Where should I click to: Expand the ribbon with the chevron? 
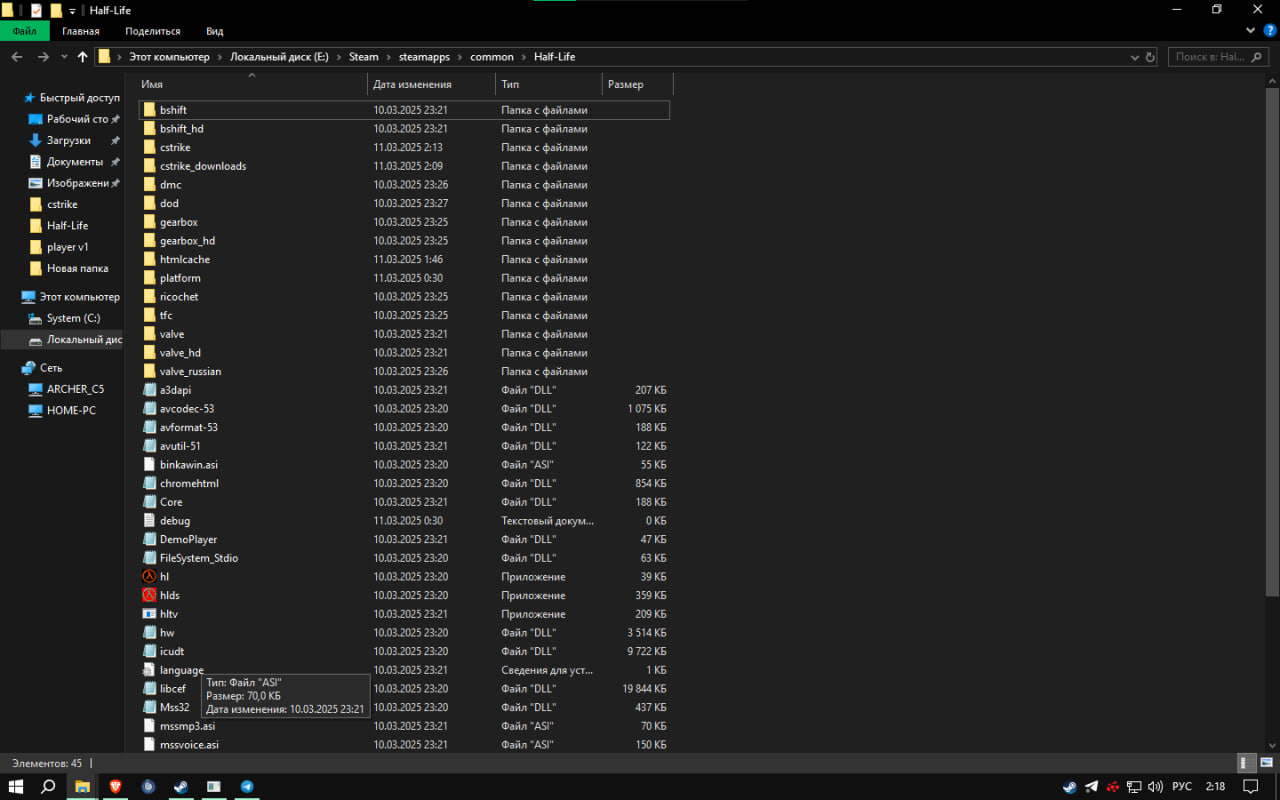(1251, 31)
